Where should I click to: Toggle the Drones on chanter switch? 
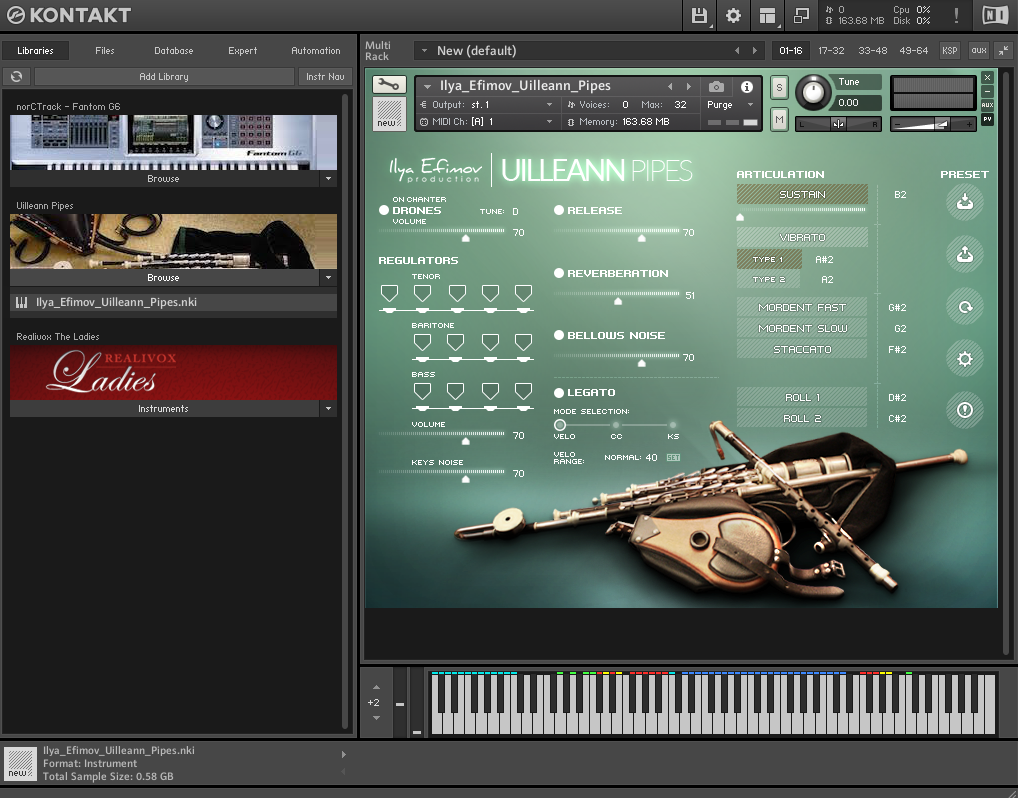pos(384,210)
